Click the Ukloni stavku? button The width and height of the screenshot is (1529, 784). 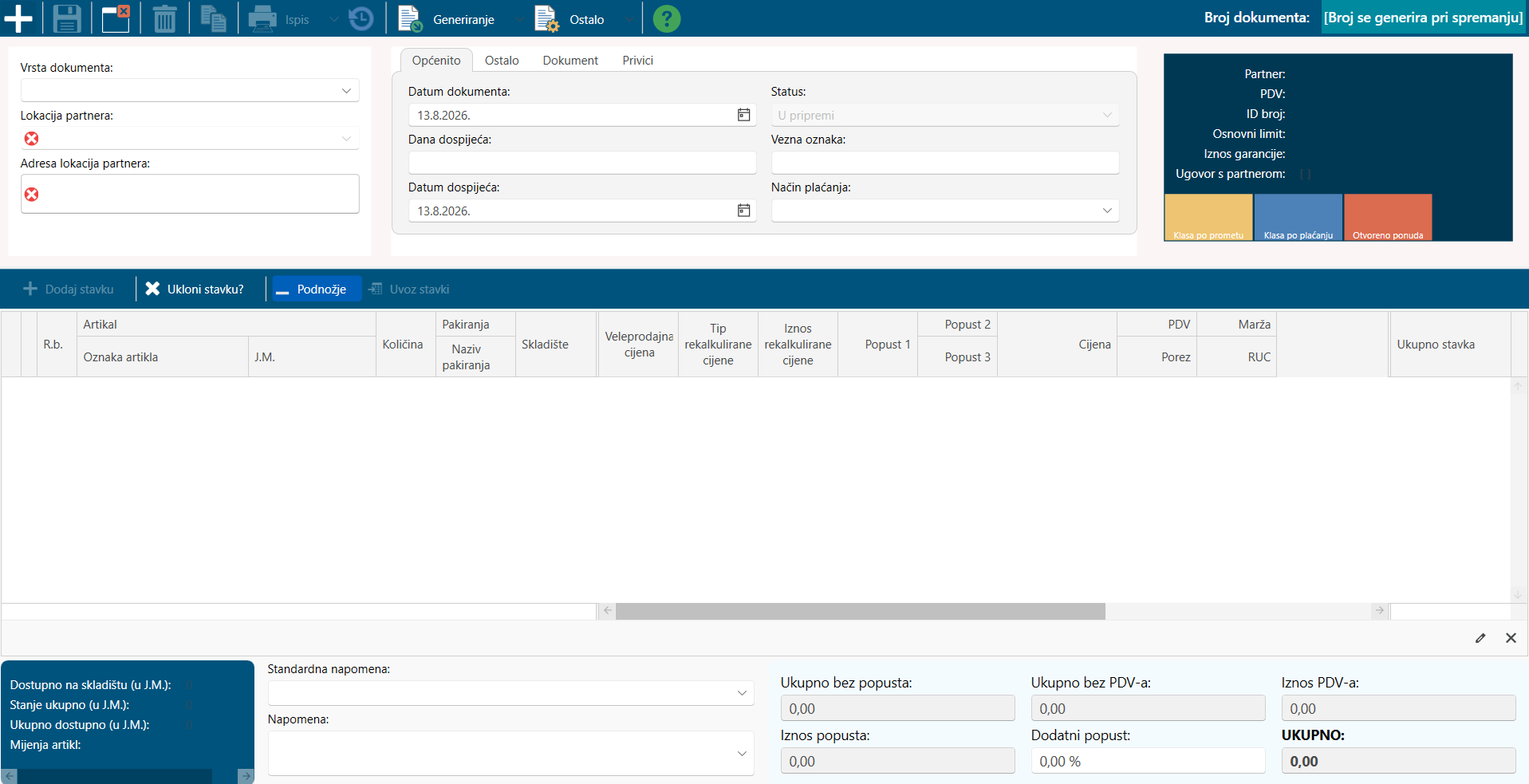pos(195,289)
